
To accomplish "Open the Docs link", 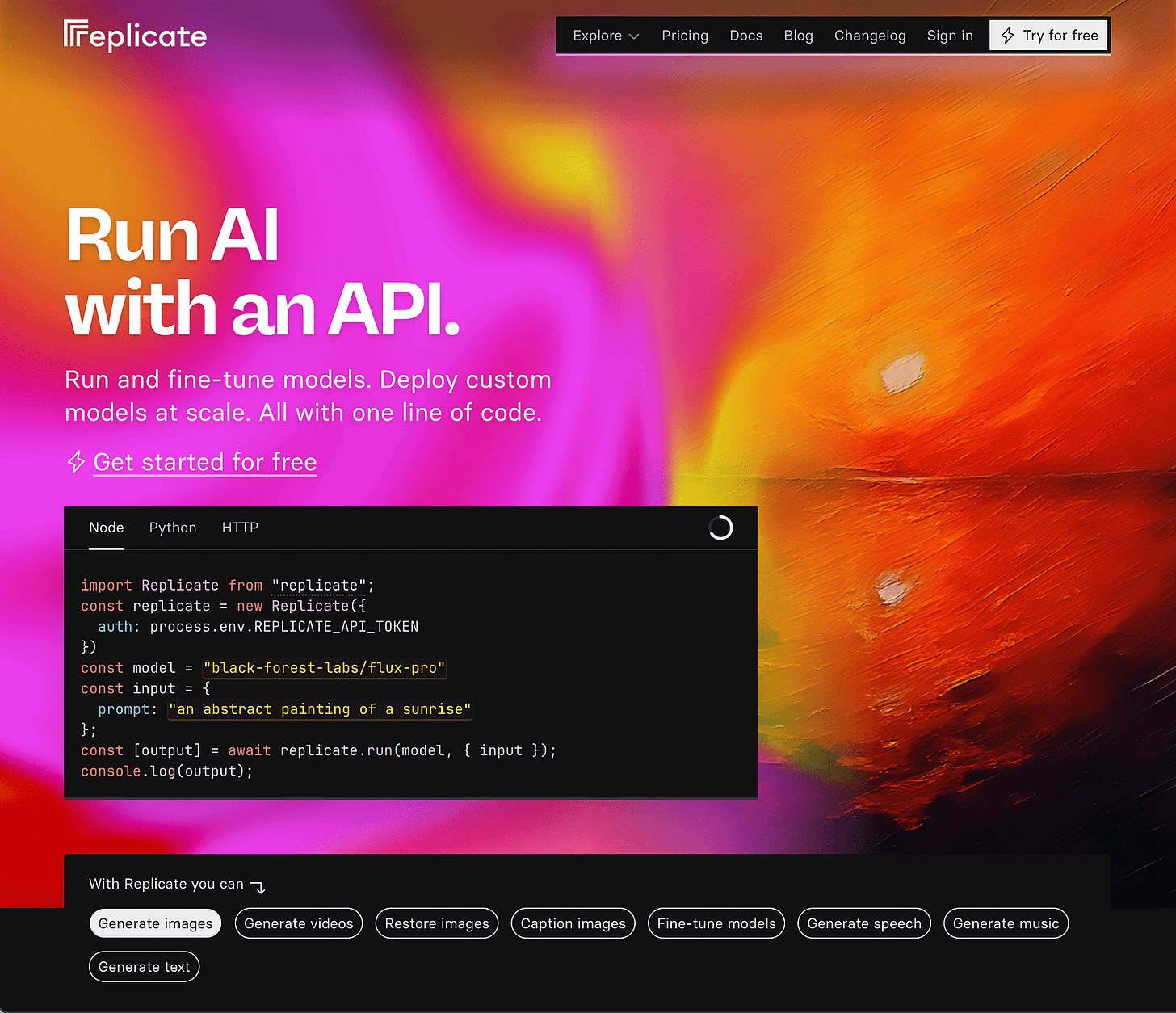I will tap(746, 36).
